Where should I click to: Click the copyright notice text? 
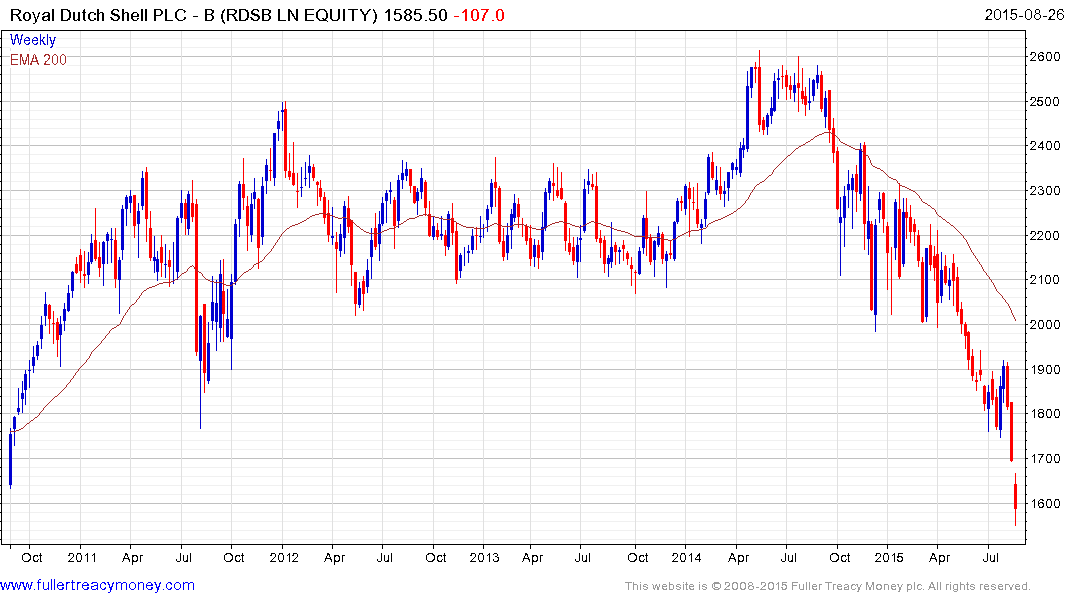(827, 586)
